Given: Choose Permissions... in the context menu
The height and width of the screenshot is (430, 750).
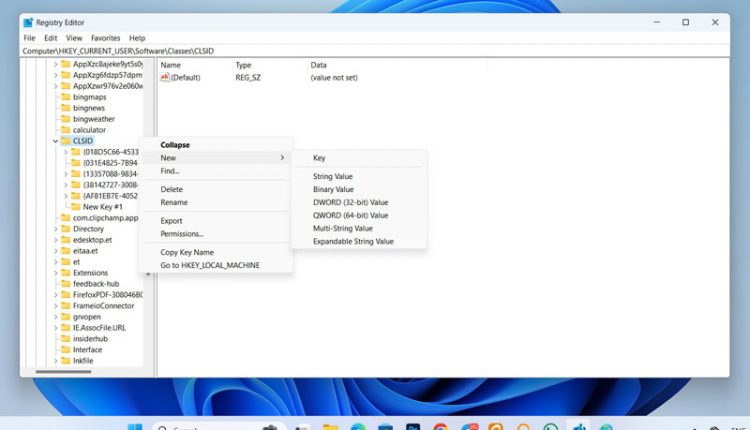Looking at the screenshot, I should coord(216,234).
